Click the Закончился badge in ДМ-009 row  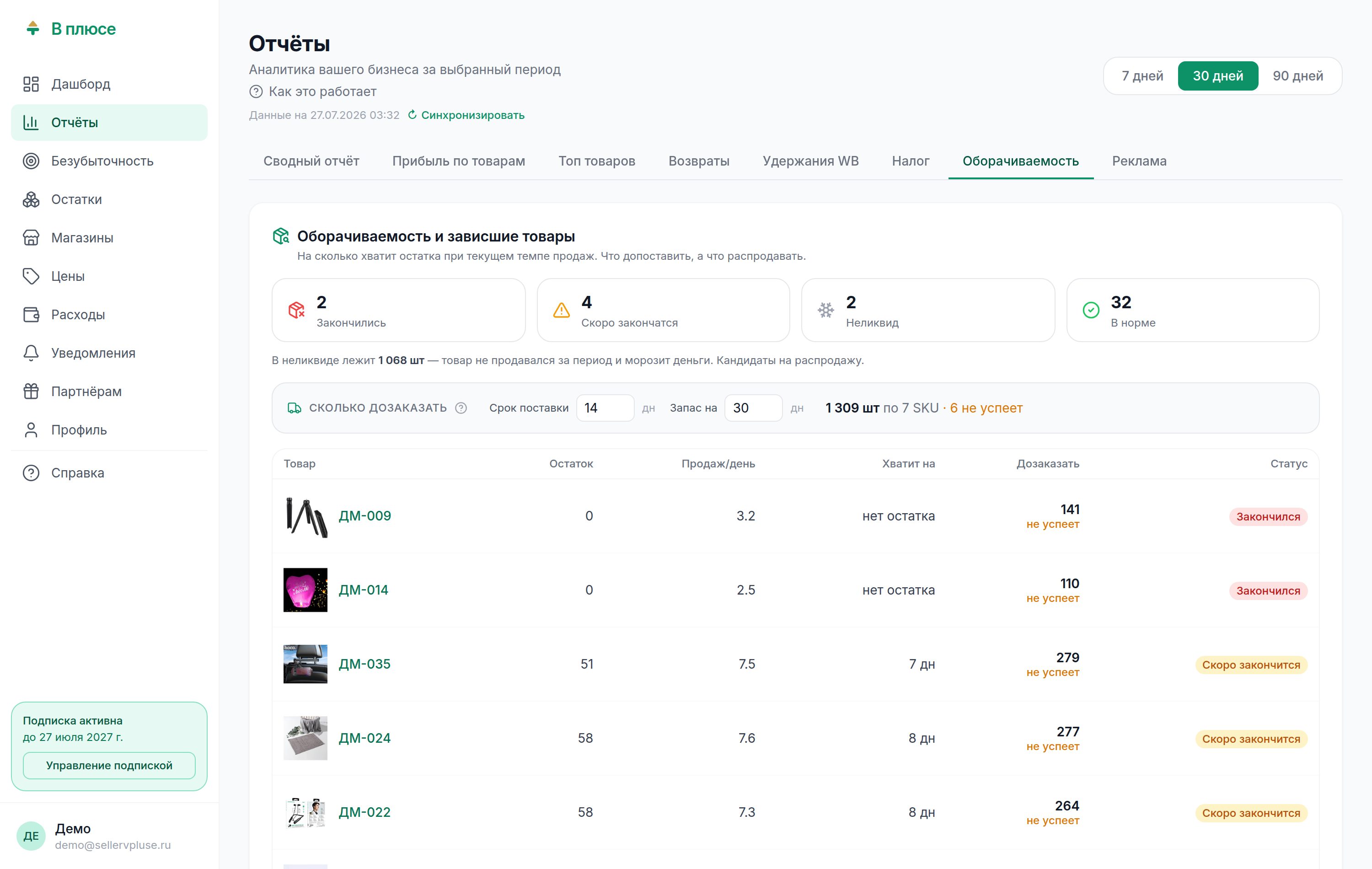pos(1268,517)
